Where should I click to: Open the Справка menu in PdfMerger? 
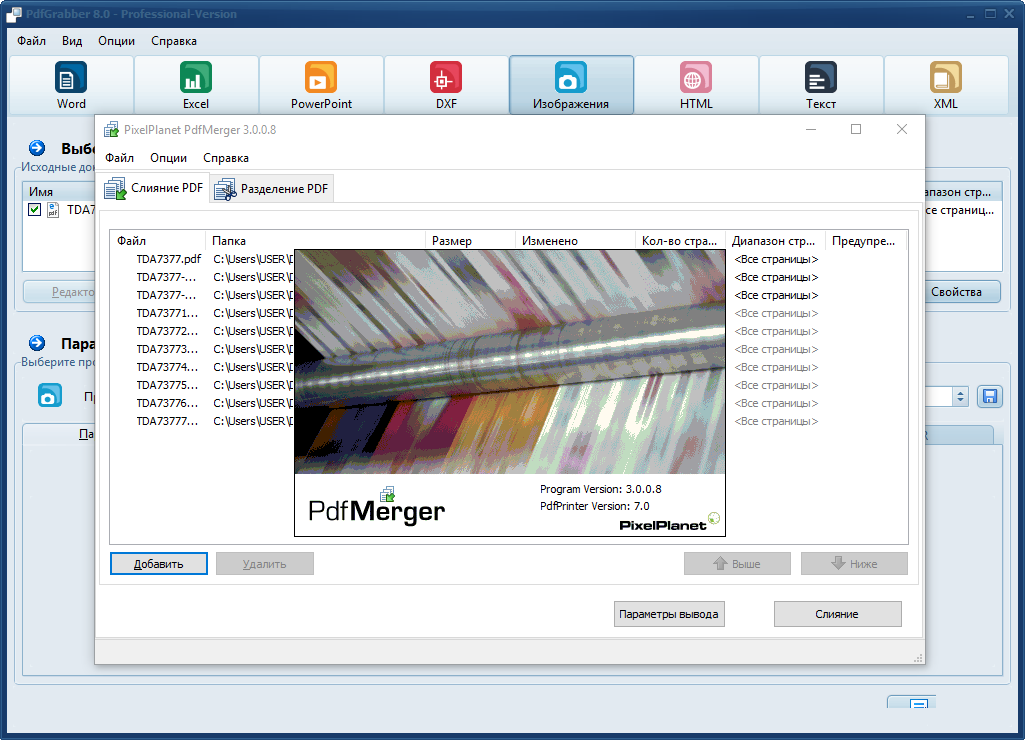[x=226, y=158]
